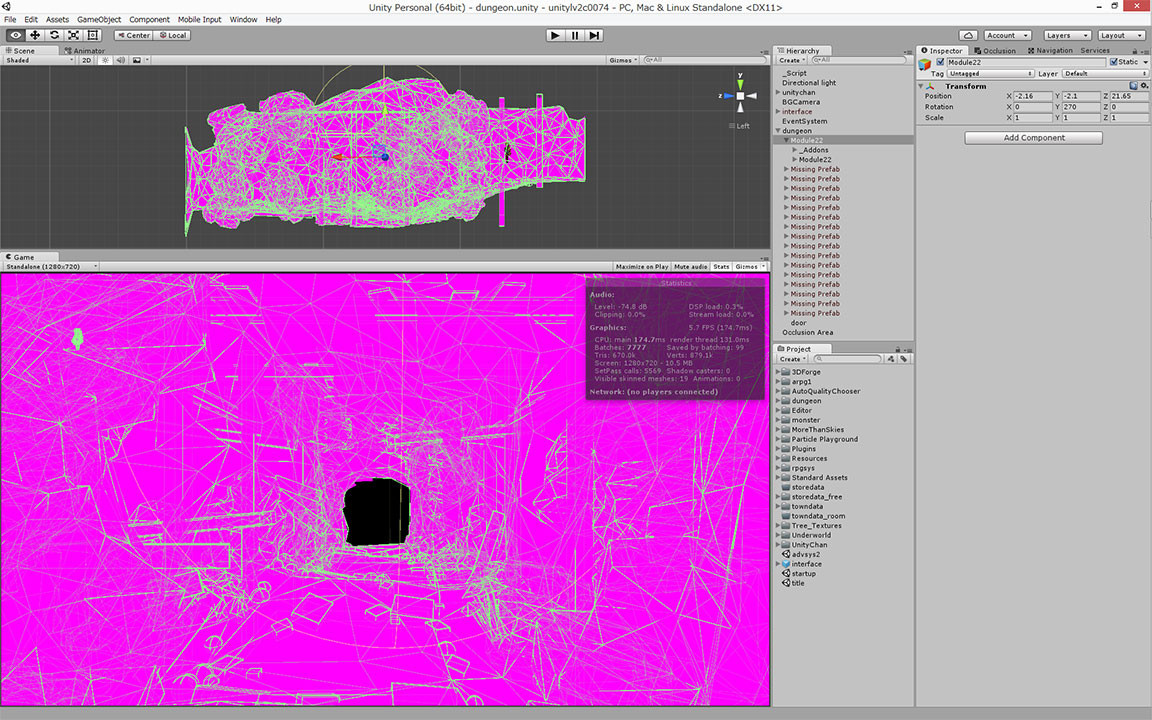Start Play mode
Screen dimensions: 1152x720
555,35
